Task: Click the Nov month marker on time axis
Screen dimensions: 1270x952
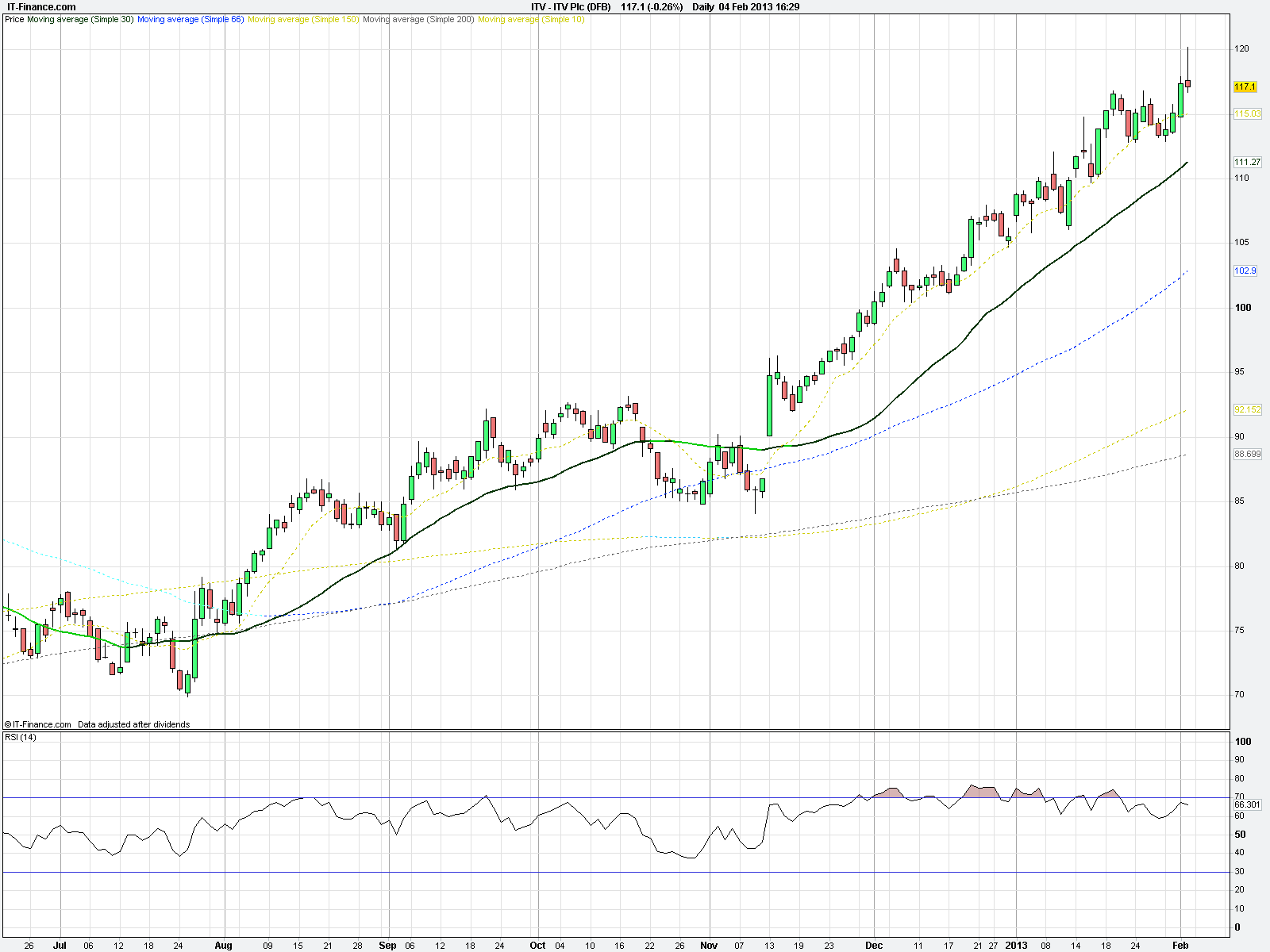Action: [709, 945]
